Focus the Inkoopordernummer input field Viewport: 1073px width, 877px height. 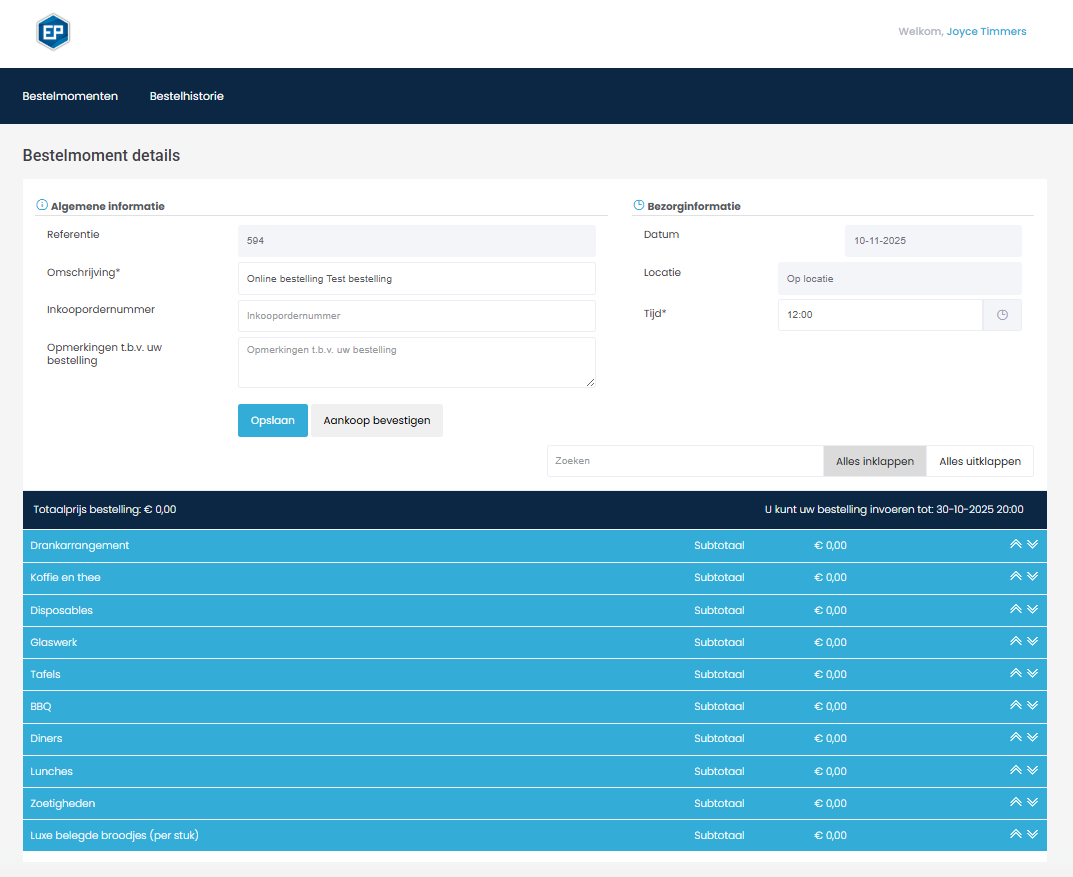point(416,316)
